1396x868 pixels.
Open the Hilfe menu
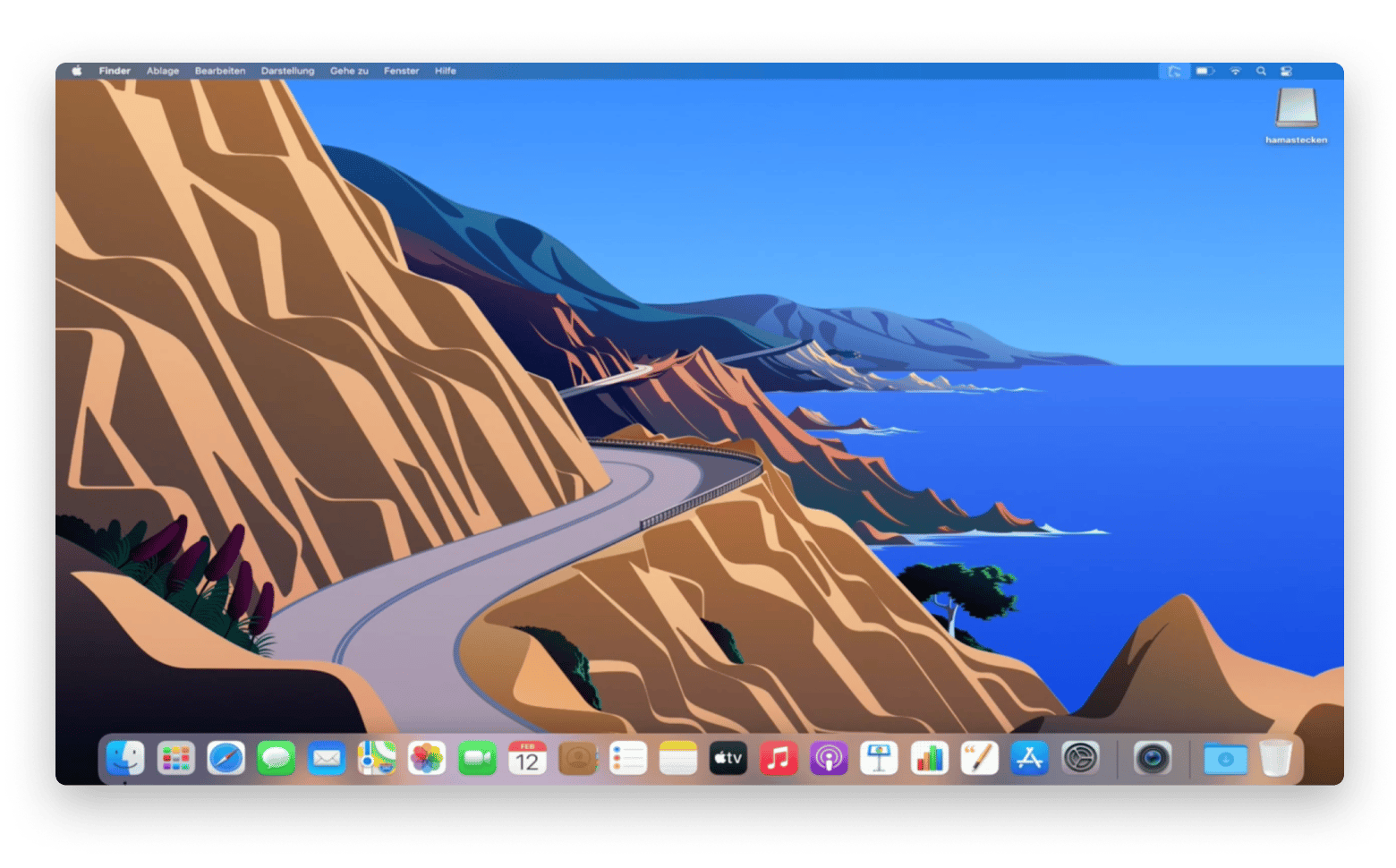click(x=446, y=71)
